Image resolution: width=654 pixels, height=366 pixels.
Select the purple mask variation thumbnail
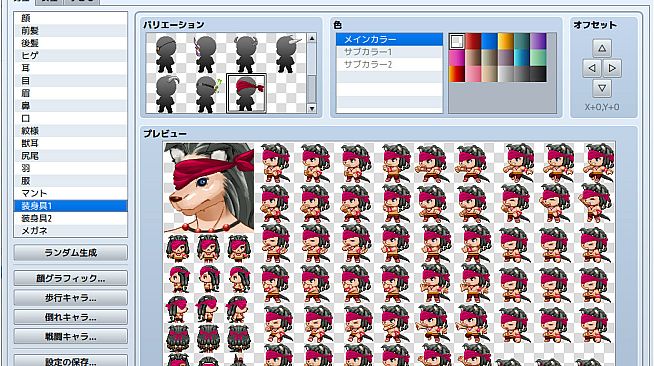(206, 54)
